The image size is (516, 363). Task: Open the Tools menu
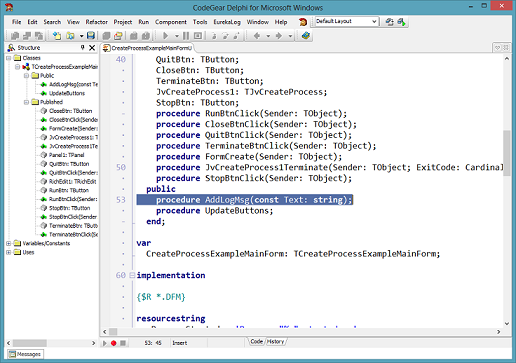coord(200,22)
